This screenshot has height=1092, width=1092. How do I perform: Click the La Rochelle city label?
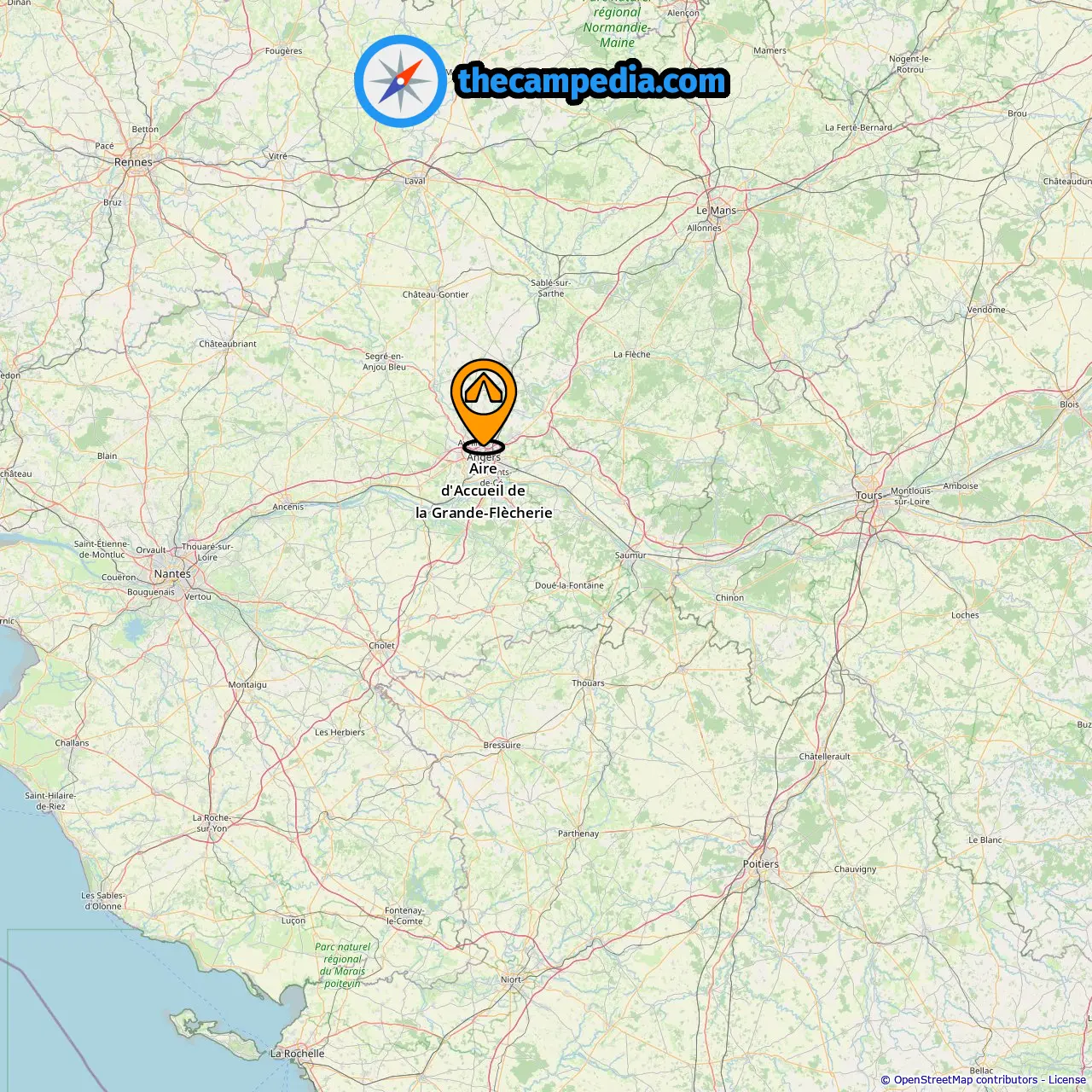(297, 1054)
